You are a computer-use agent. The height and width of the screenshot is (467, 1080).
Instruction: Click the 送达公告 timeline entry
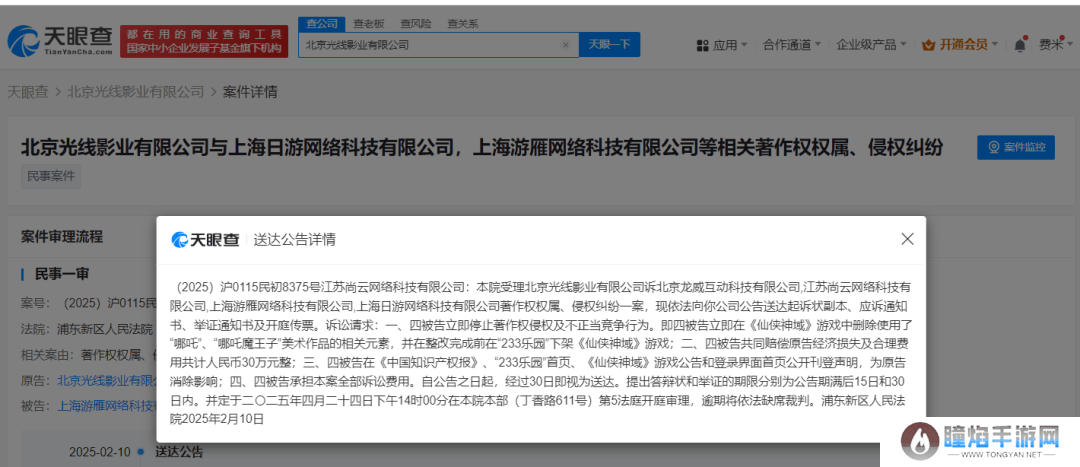tap(179, 453)
